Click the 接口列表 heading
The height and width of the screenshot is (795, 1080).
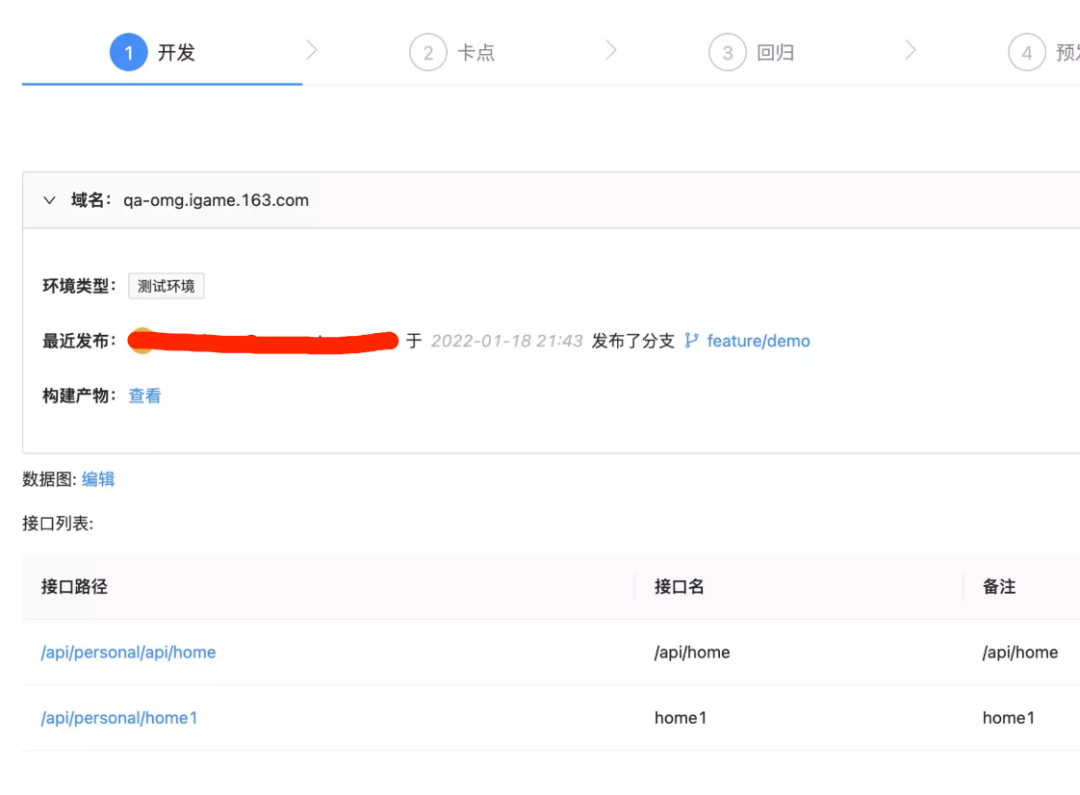(58, 524)
